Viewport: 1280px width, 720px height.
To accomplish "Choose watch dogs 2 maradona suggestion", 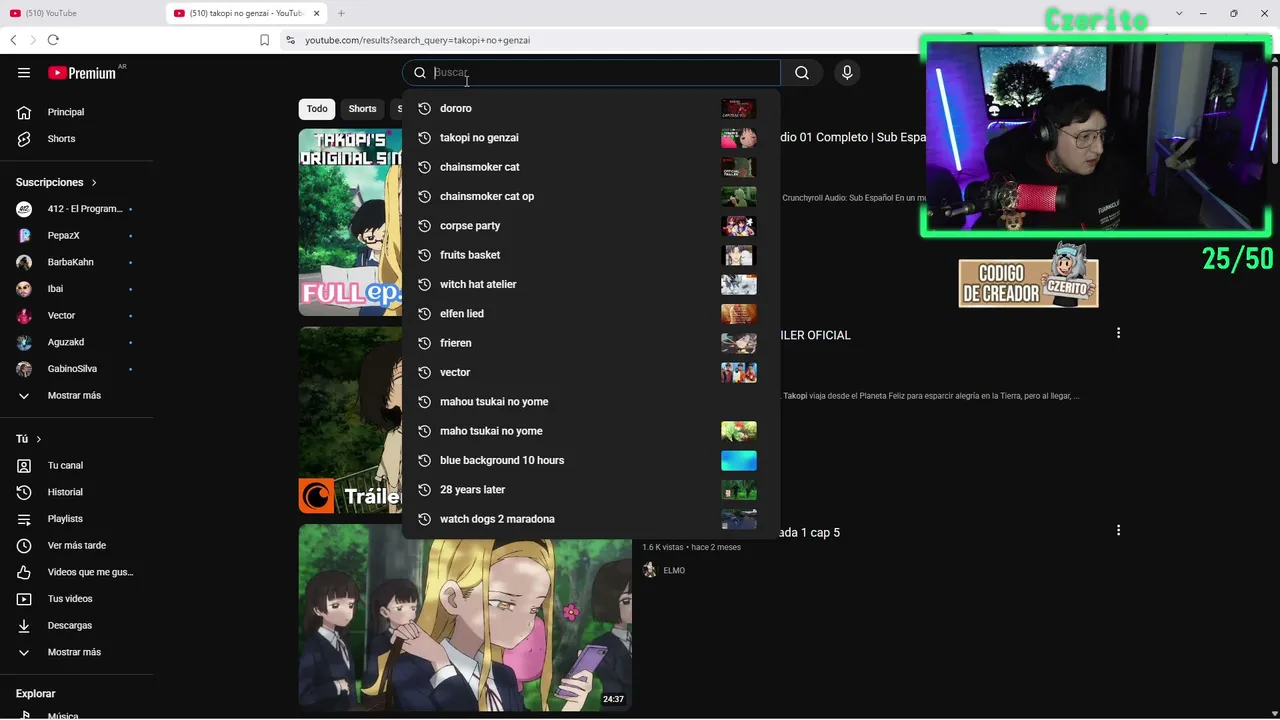I will tap(591, 519).
